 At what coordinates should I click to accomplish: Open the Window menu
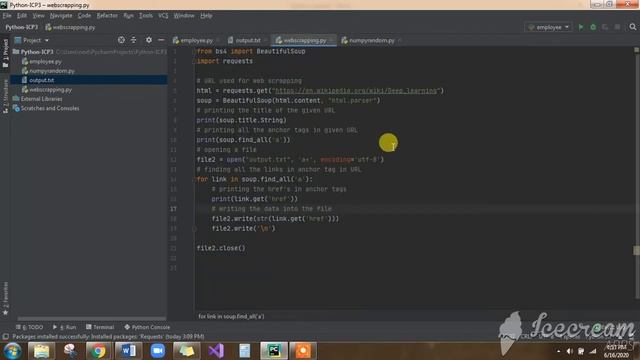(x=184, y=16)
